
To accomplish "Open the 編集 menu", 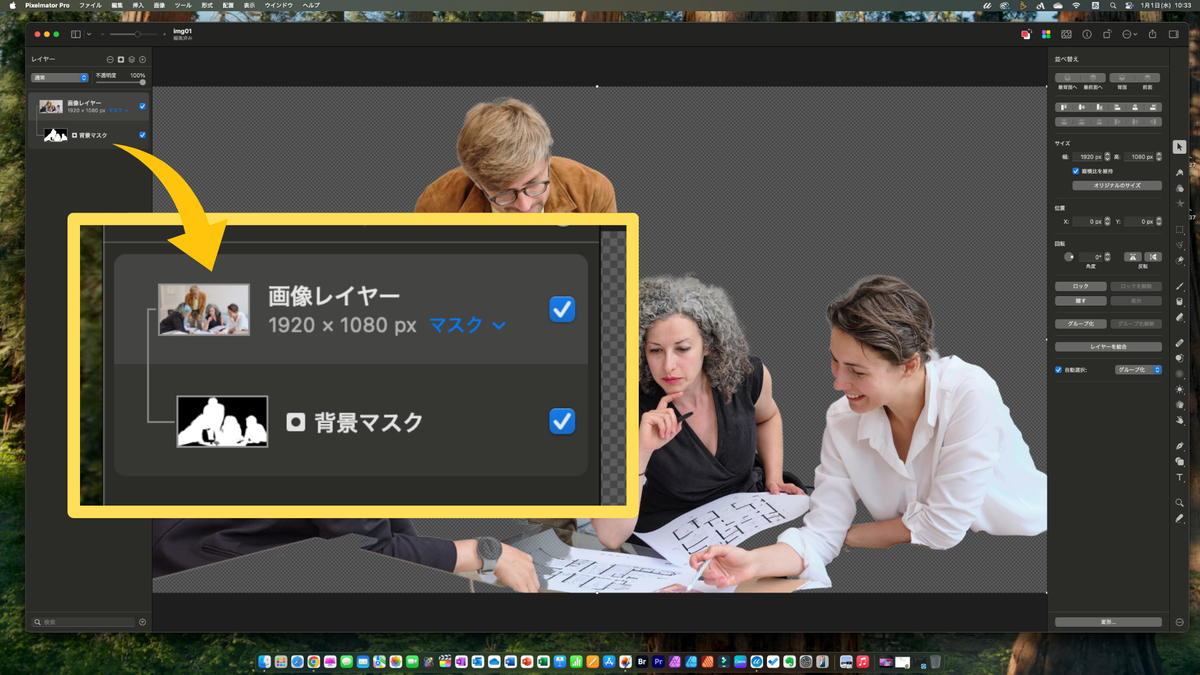I will [x=117, y=5].
